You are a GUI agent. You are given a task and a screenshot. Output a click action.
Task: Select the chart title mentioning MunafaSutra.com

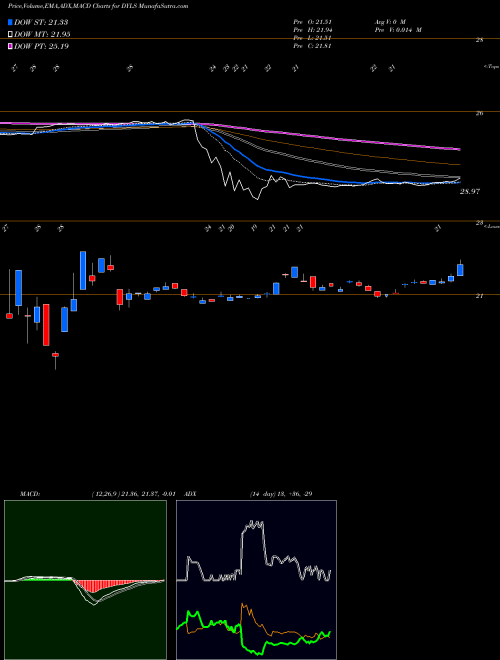(x=98, y=6)
